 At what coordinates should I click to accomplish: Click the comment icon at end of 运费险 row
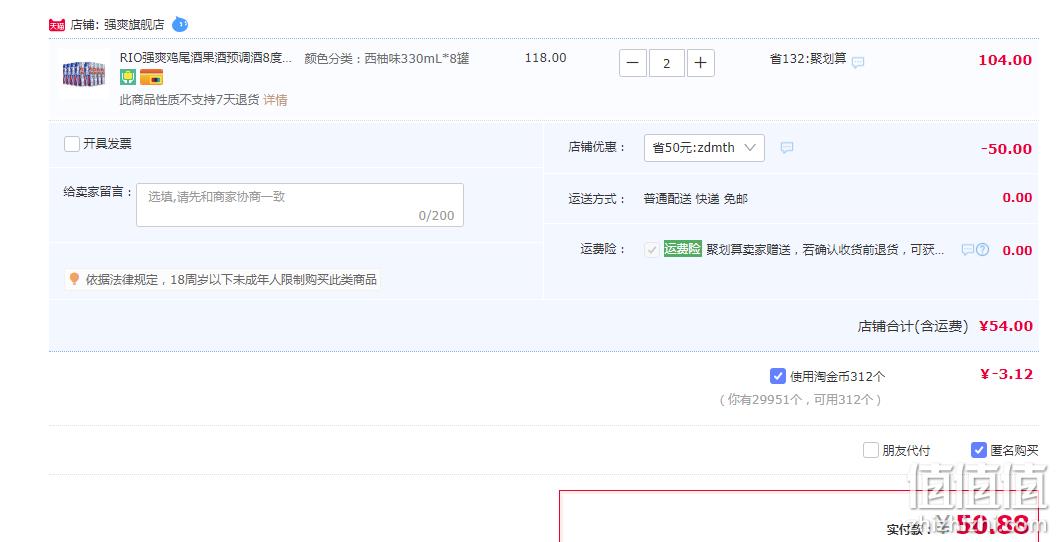967,249
